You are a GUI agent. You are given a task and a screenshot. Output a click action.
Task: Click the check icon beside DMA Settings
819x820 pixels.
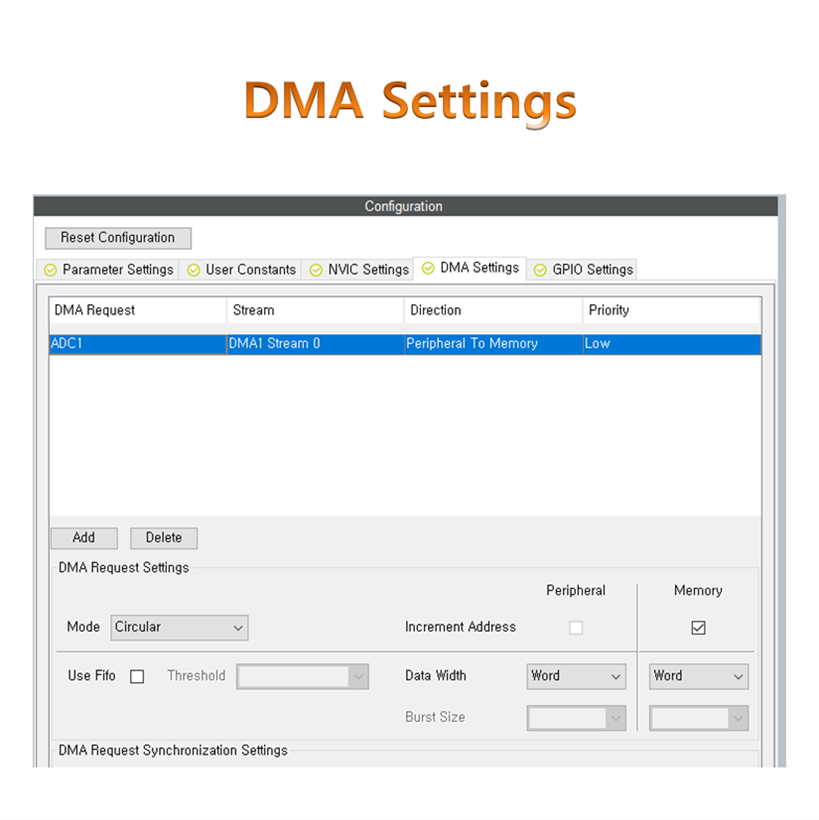(428, 268)
